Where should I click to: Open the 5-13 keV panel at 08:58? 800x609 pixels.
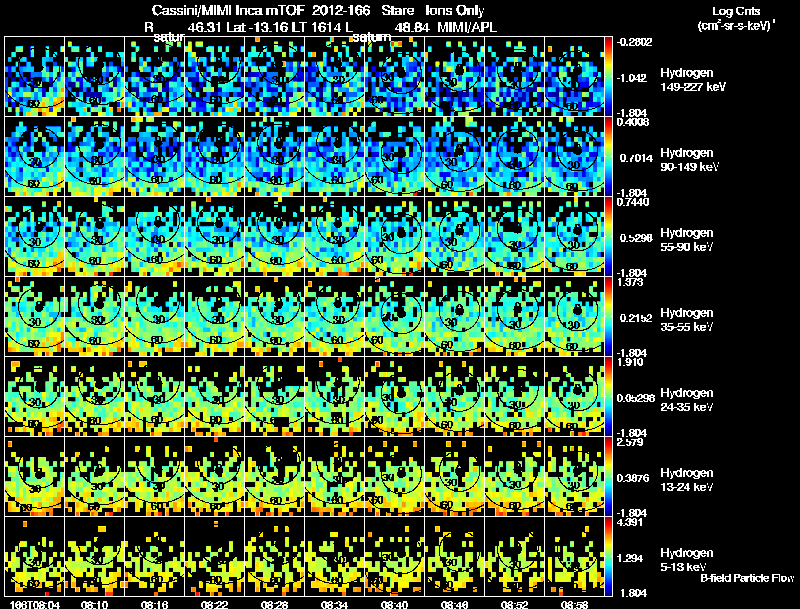574,557
